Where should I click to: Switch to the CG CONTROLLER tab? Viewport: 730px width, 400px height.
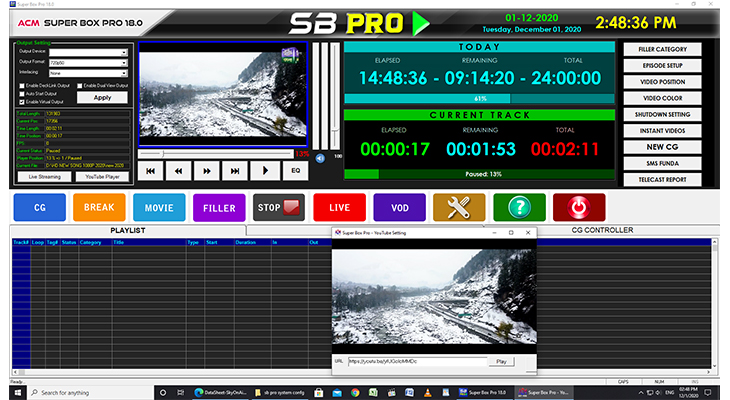[x=602, y=230]
